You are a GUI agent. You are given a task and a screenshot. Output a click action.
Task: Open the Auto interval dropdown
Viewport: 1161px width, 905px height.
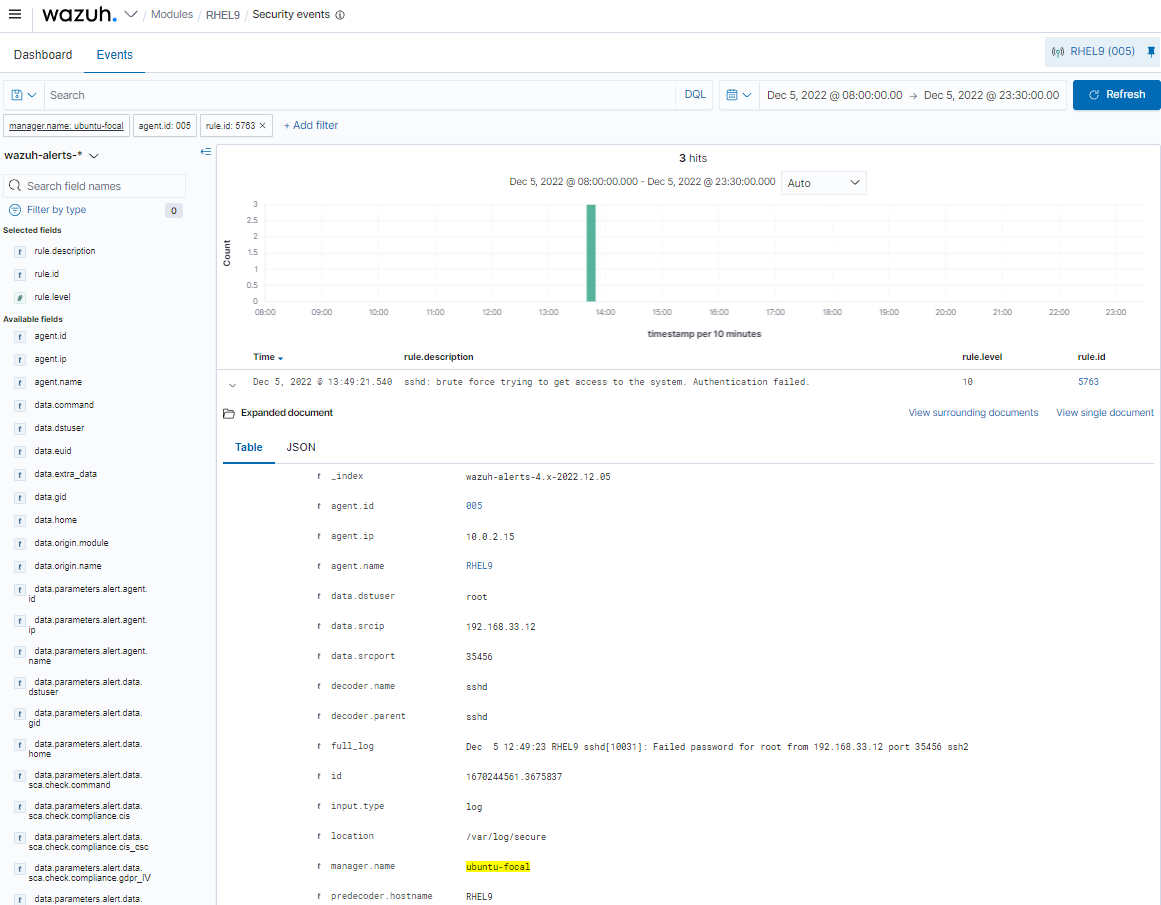tap(823, 183)
